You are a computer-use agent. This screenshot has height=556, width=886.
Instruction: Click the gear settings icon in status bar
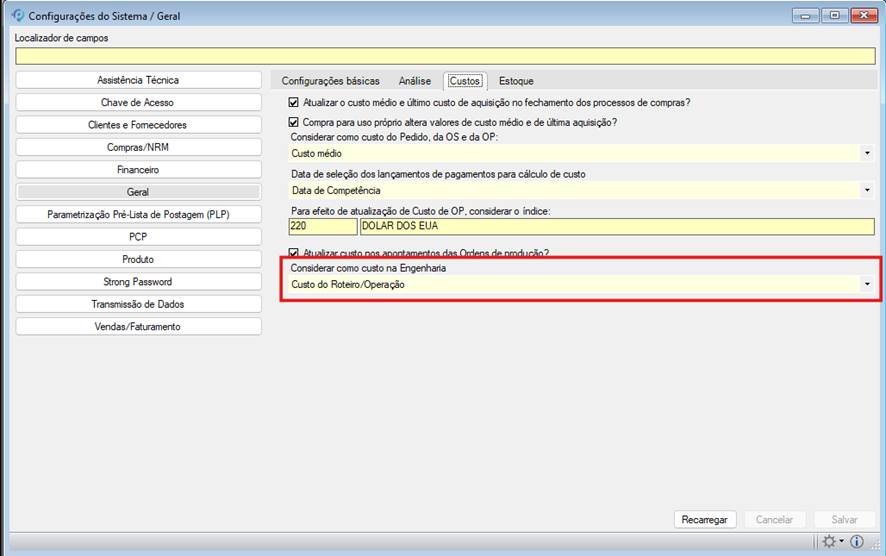pyautogui.click(x=828, y=542)
